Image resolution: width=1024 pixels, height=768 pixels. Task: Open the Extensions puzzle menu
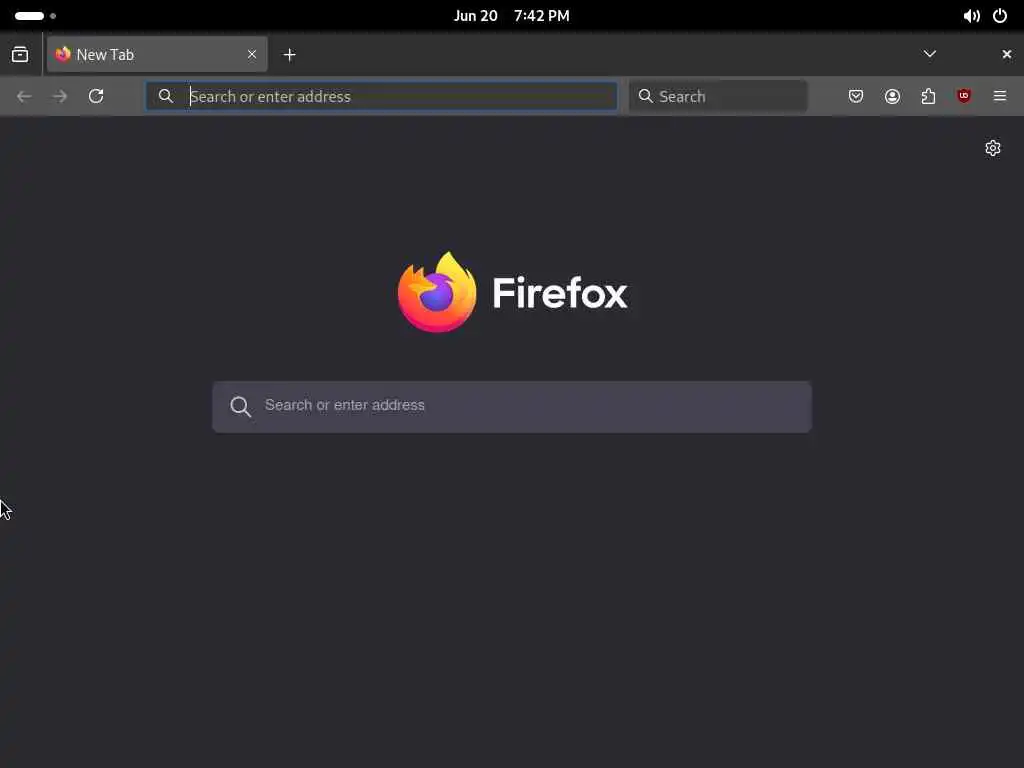pos(928,97)
